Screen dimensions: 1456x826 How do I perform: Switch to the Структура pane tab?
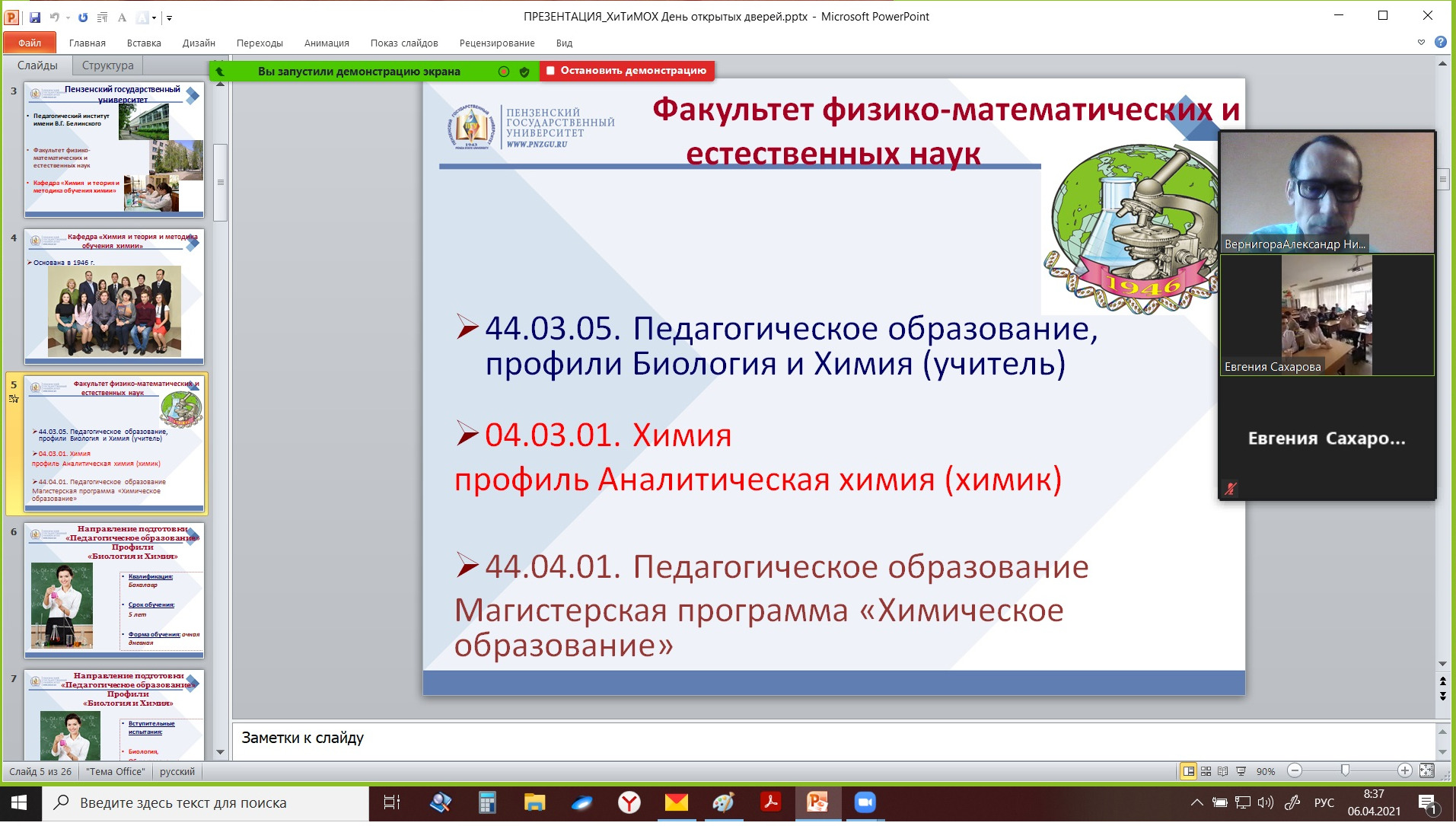(x=107, y=65)
